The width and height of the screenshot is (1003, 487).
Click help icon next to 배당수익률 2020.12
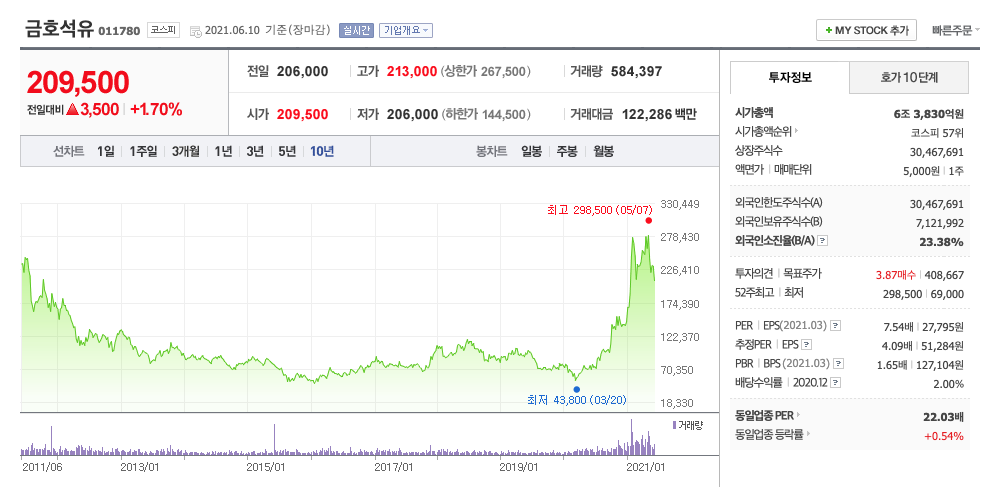click(x=835, y=383)
